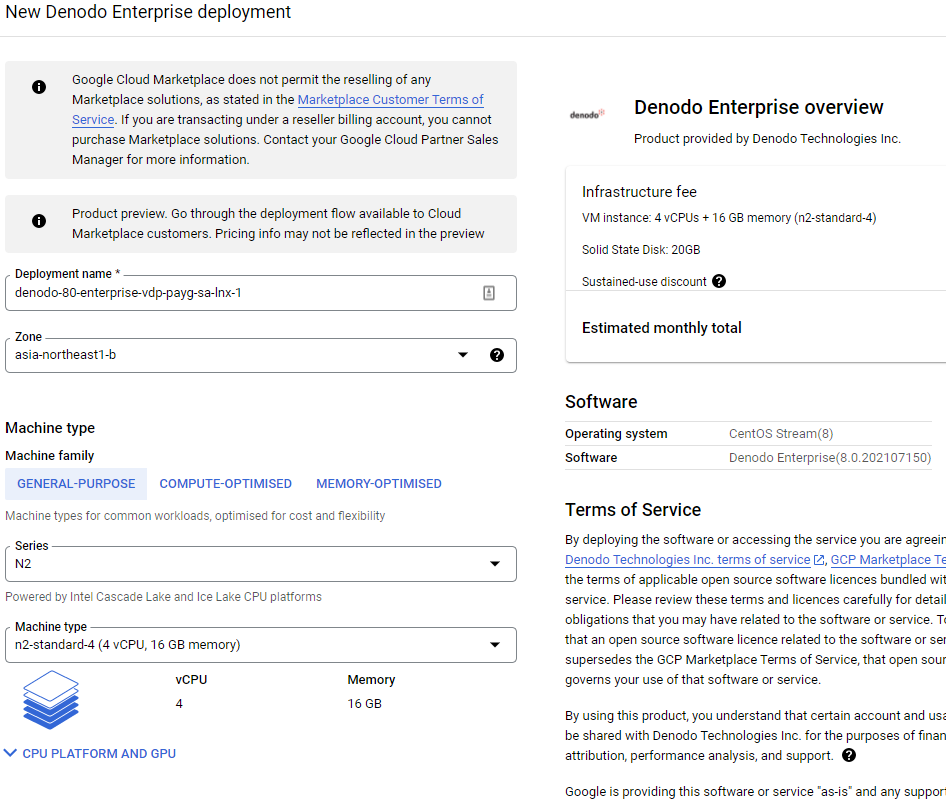The image size is (946, 802).
Task: Open the Machine type n2-standard-4 dropdown
Action: tap(261, 644)
